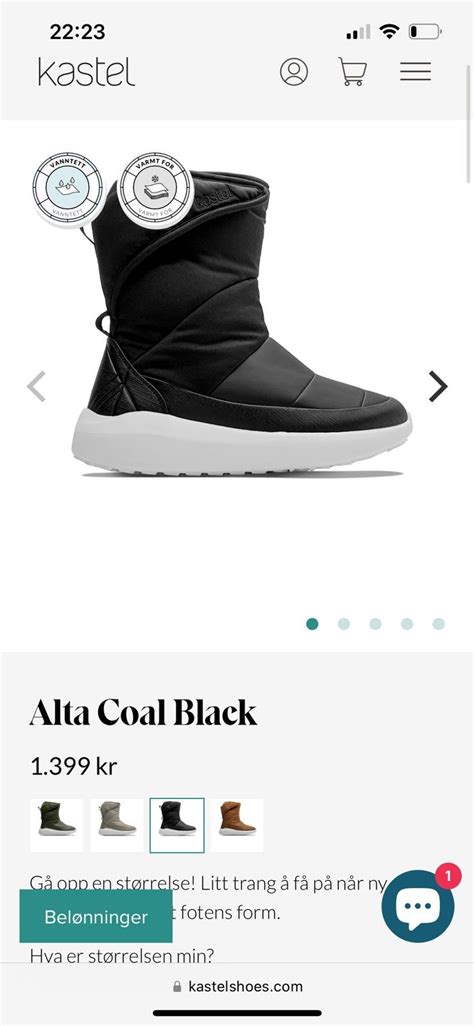Open 'Hva er størrelsen min?' link
Viewport: 474px width, 1026px height.
click(x=122, y=956)
